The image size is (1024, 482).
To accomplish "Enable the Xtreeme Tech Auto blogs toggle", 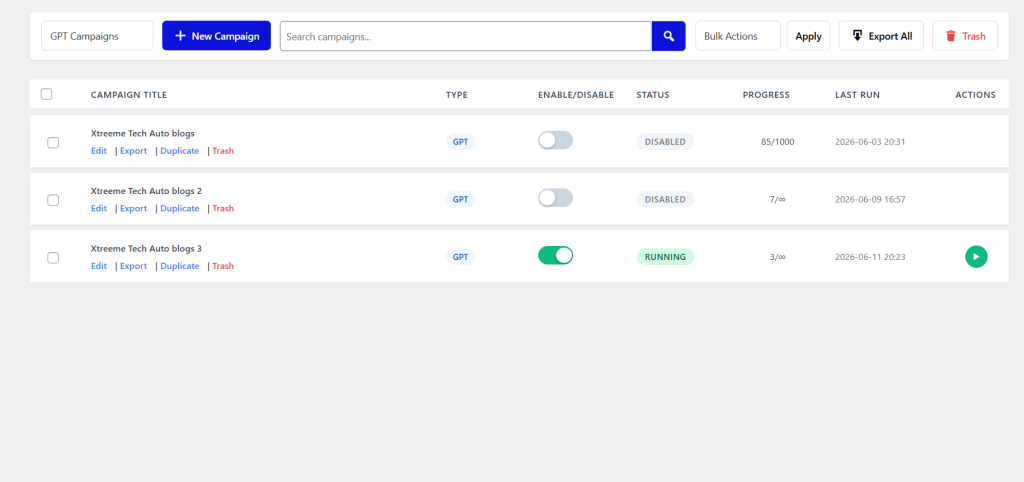I will coord(555,140).
